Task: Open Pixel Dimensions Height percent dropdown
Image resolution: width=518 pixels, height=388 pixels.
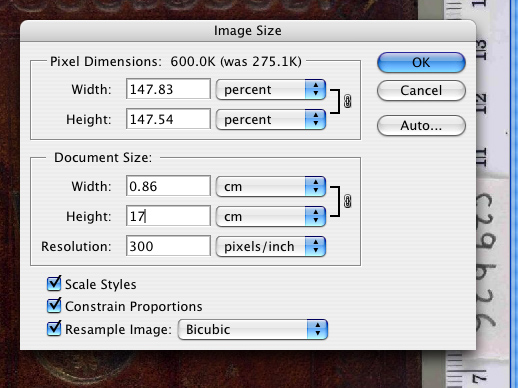Action: [x=271, y=119]
